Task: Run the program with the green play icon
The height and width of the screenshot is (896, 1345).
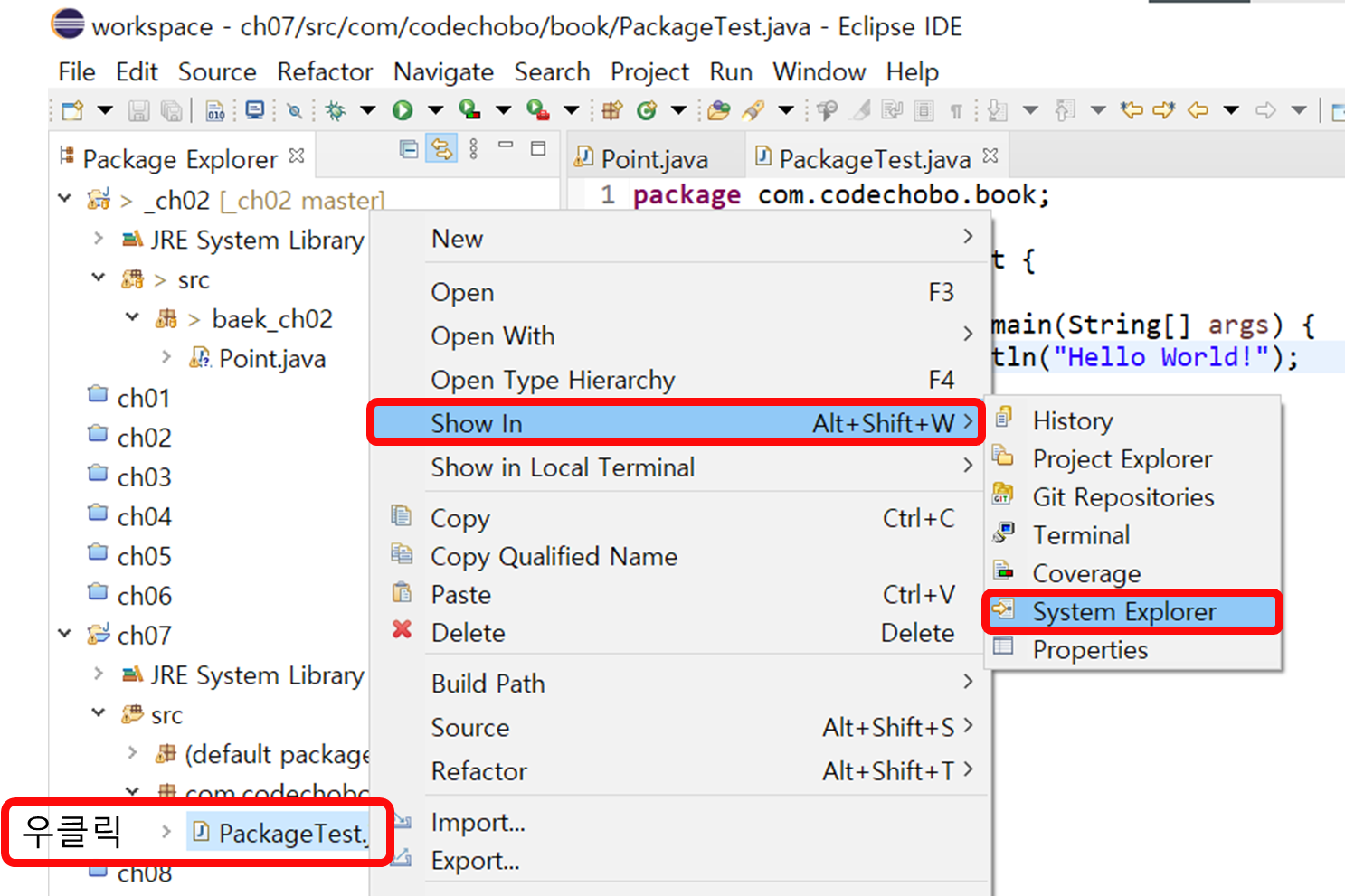Action: [403, 110]
